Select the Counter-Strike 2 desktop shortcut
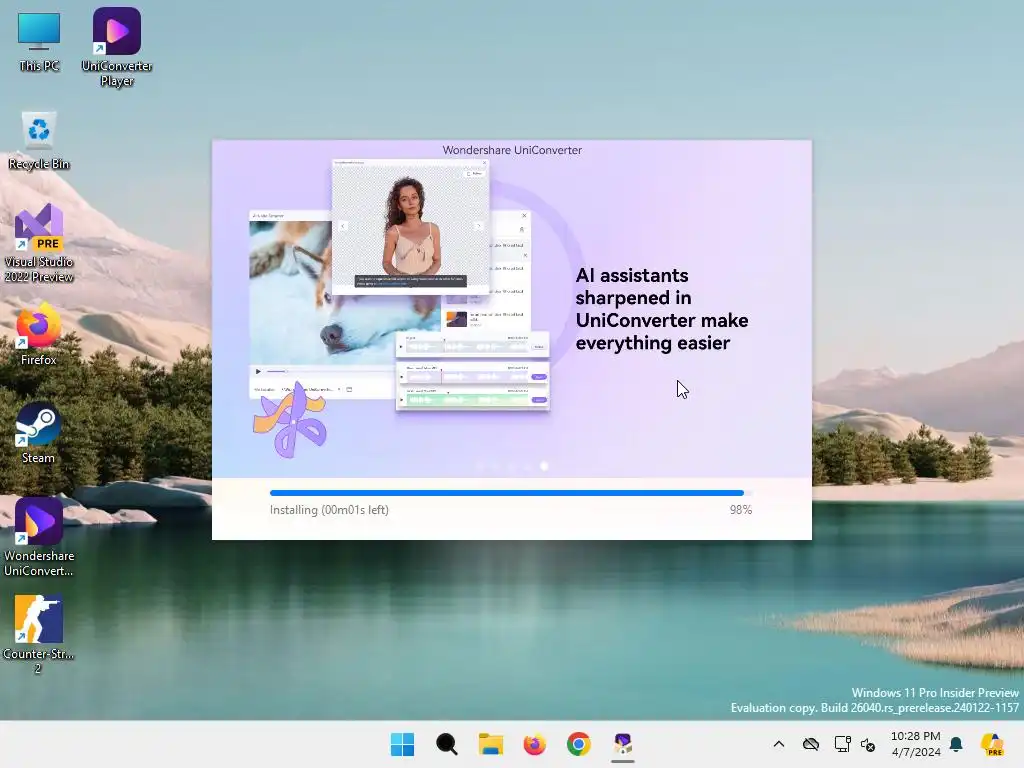1024x768 pixels. [39, 633]
